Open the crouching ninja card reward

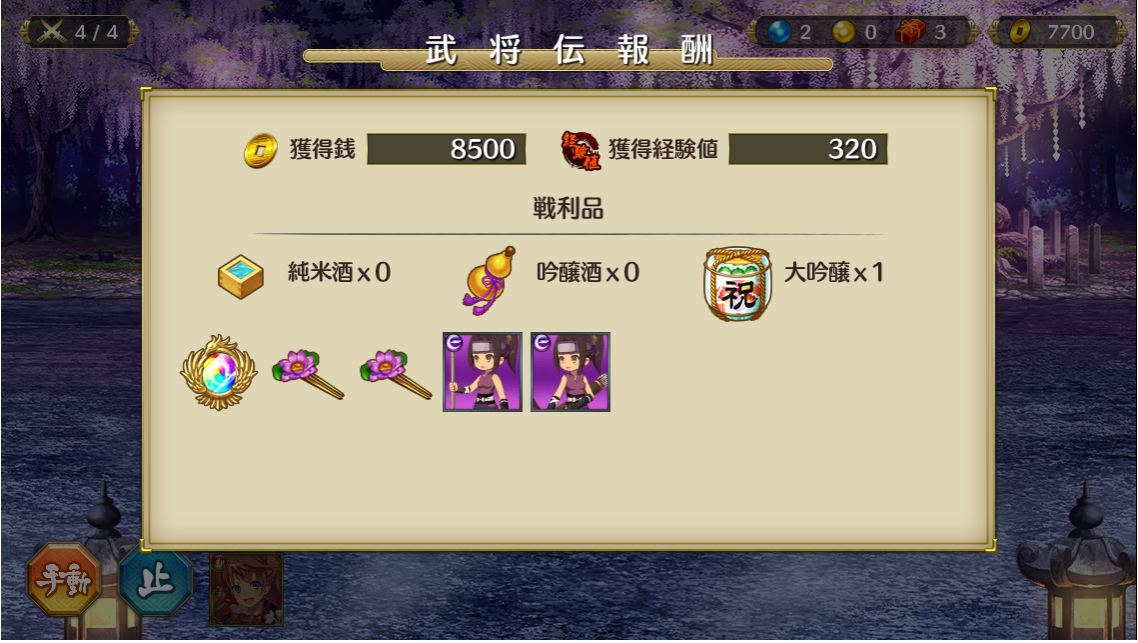click(x=570, y=372)
